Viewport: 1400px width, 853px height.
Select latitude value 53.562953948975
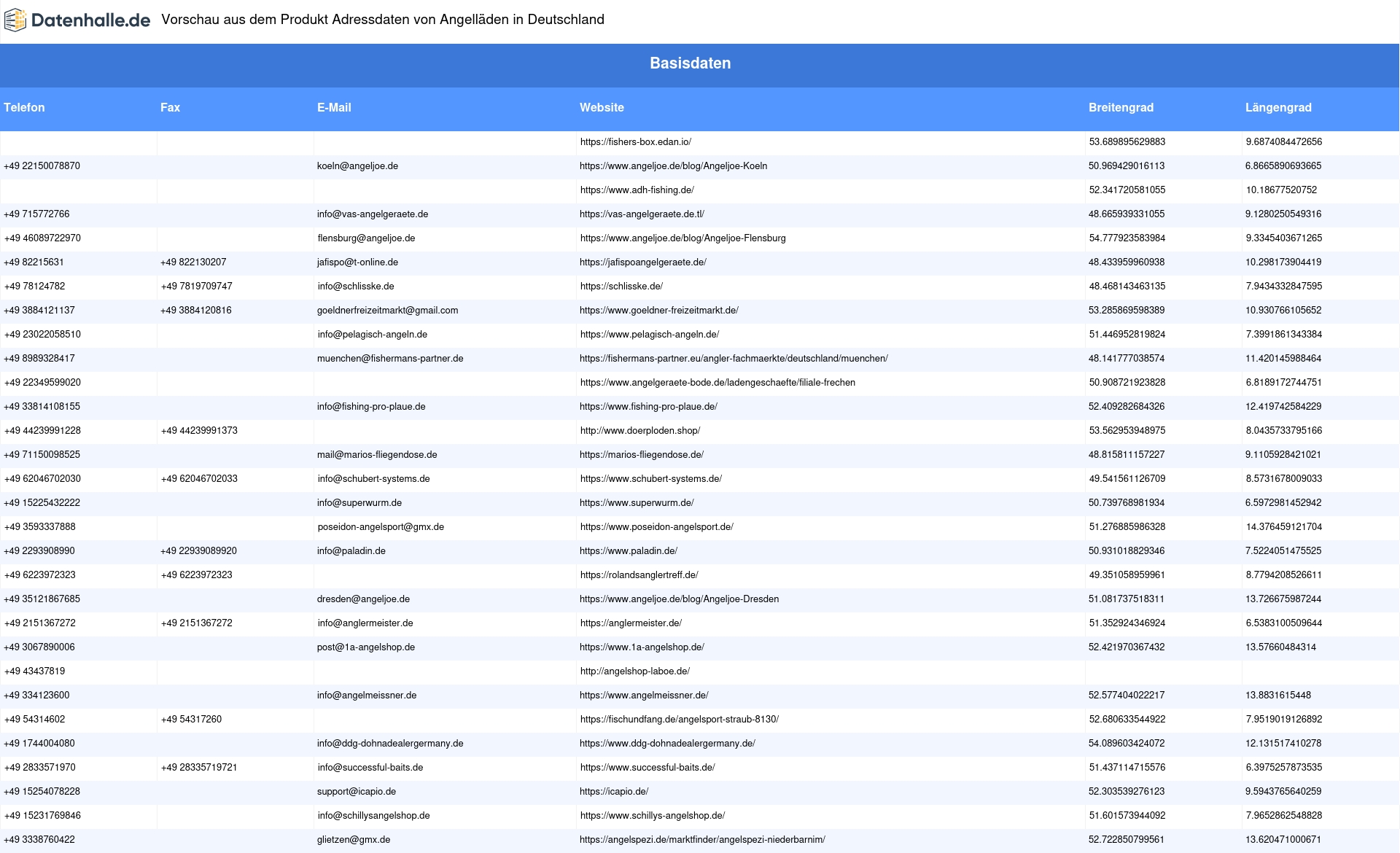click(x=1127, y=431)
